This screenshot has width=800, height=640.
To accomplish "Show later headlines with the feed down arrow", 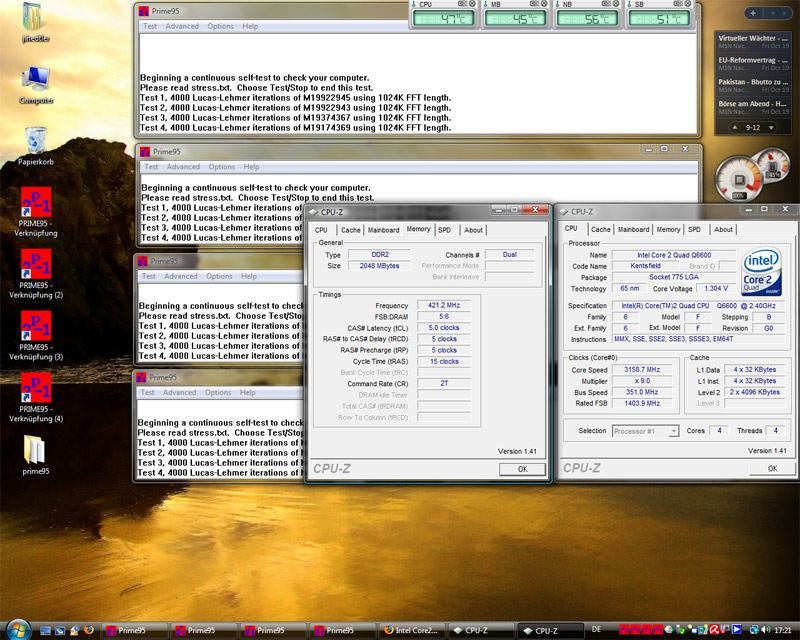I will pos(771,128).
